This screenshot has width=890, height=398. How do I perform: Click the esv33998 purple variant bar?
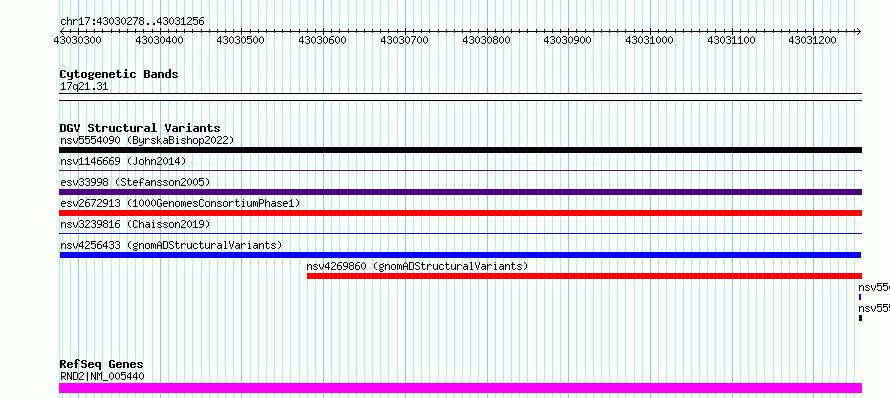tap(460, 192)
